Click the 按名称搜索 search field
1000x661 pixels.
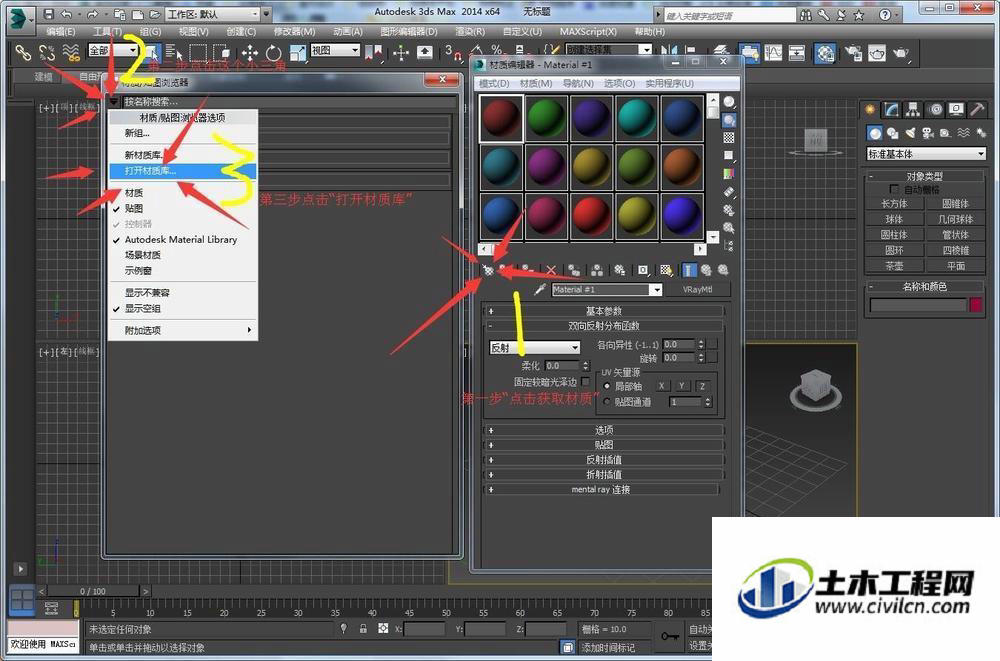click(290, 101)
